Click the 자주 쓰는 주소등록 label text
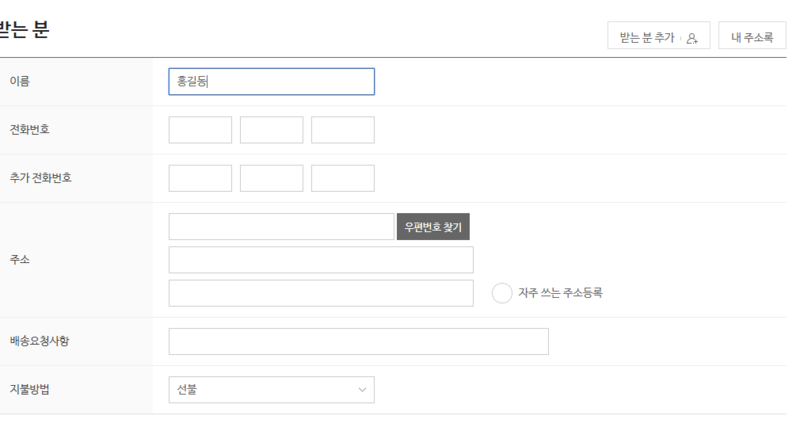 point(560,293)
